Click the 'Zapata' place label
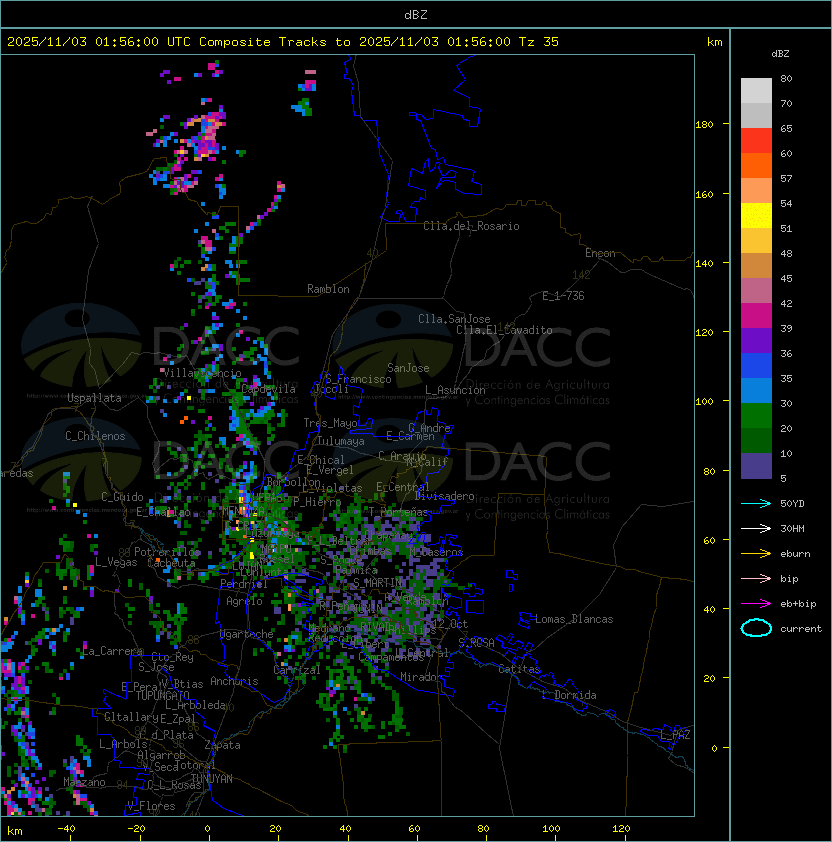The width and height of the screenshot is (832, 842). pos(222,745)
